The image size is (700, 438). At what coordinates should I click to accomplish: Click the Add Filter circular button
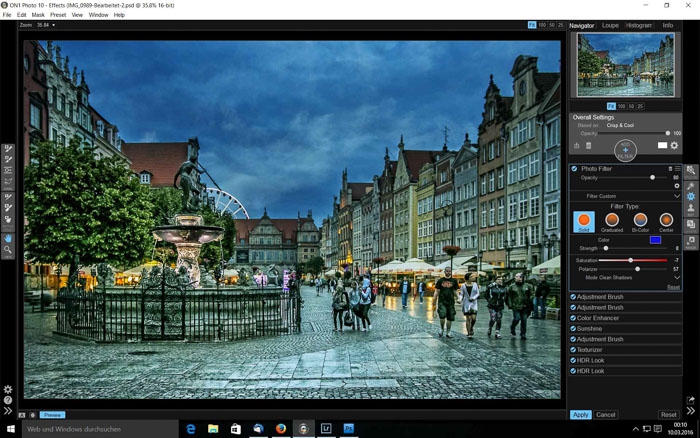tap(625, 150)
